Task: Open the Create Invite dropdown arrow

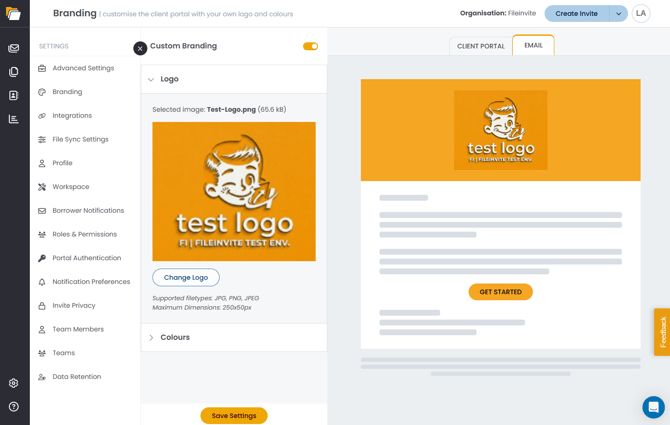Action: 618,14
